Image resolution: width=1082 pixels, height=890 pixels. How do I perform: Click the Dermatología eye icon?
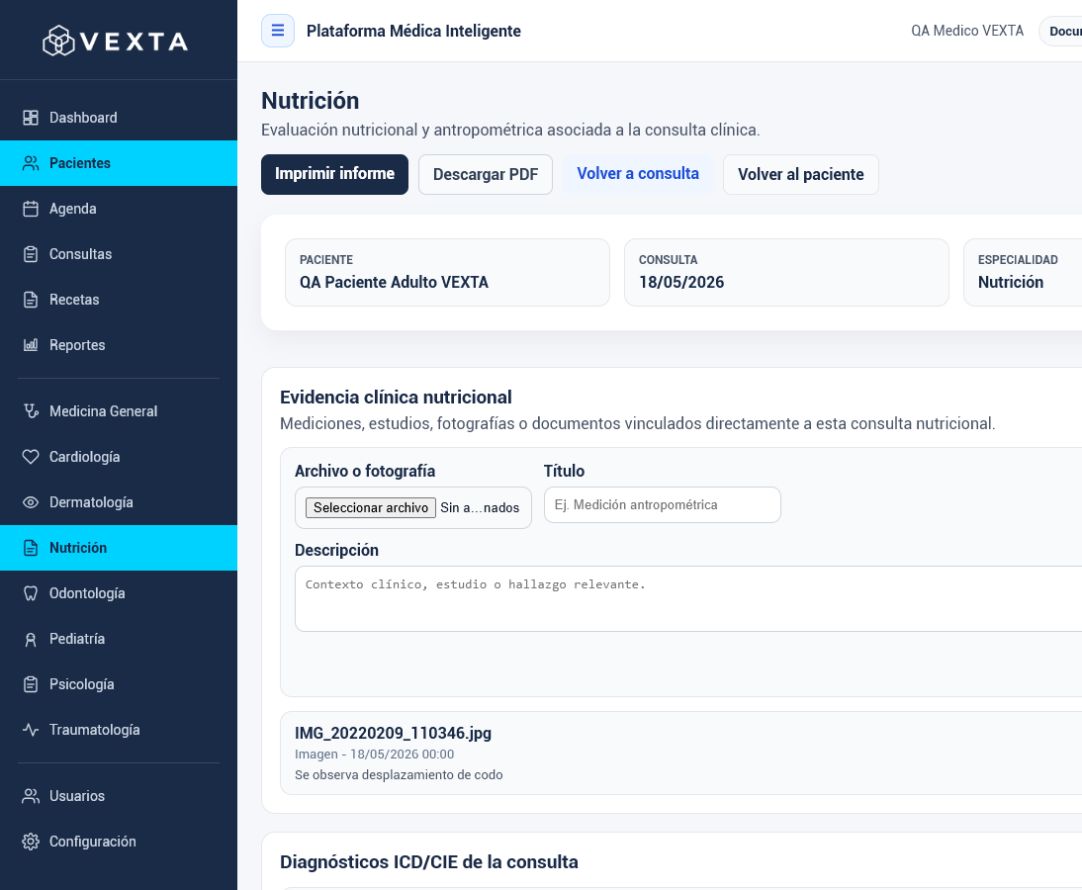pos(30,502)
